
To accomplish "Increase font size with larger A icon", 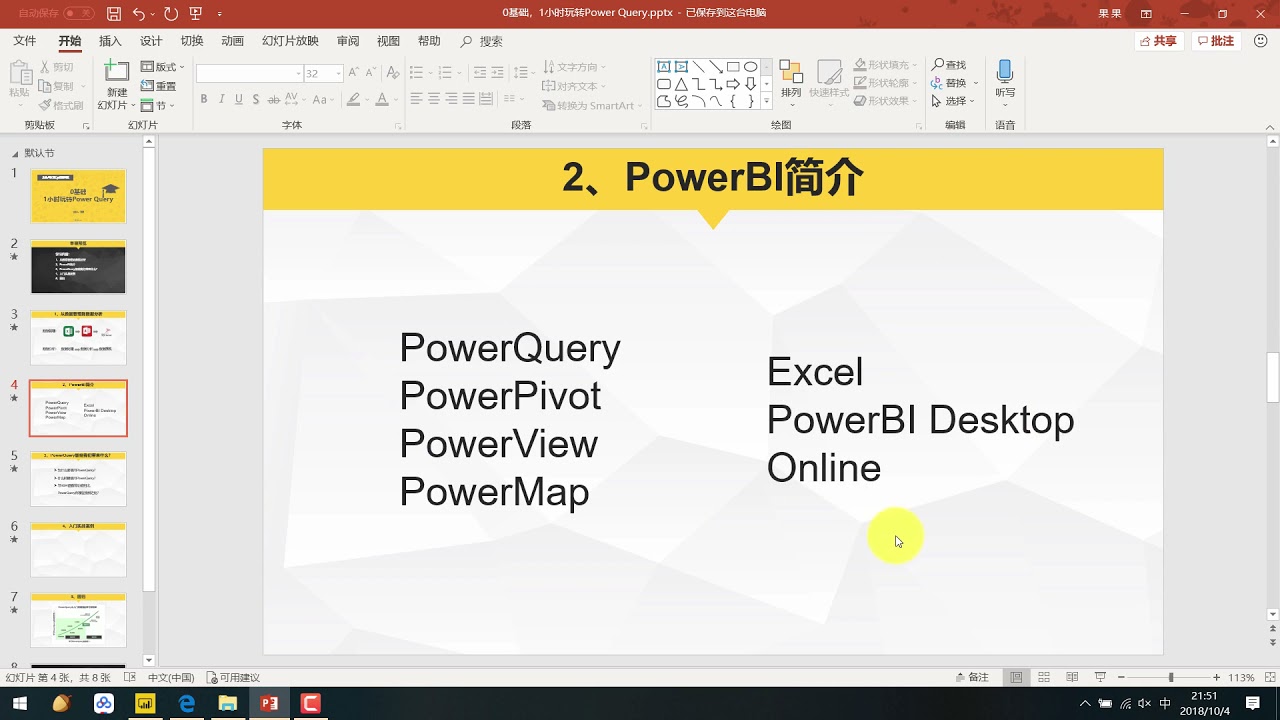I will click(x=353, y=73).
